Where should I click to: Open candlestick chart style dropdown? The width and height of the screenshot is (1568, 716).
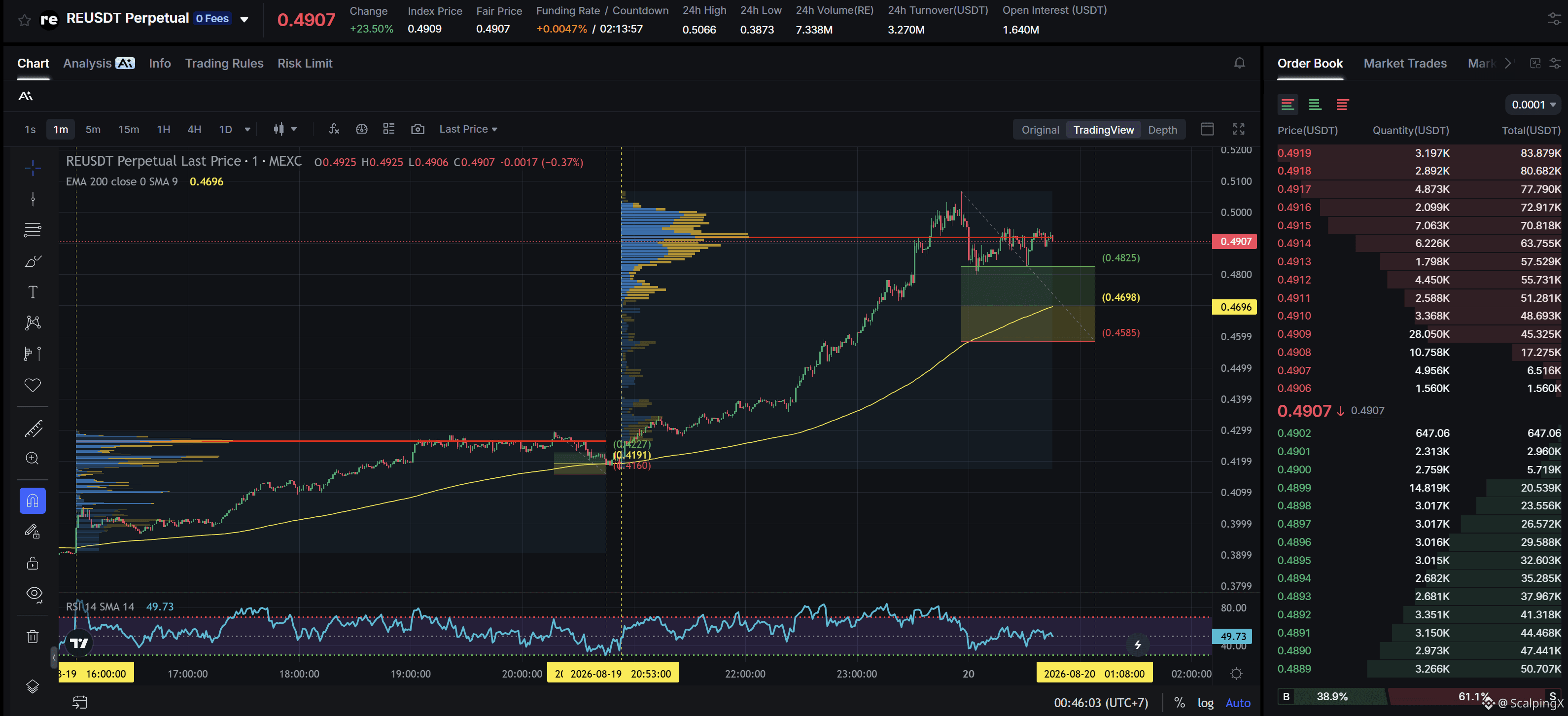pos(285,129)
